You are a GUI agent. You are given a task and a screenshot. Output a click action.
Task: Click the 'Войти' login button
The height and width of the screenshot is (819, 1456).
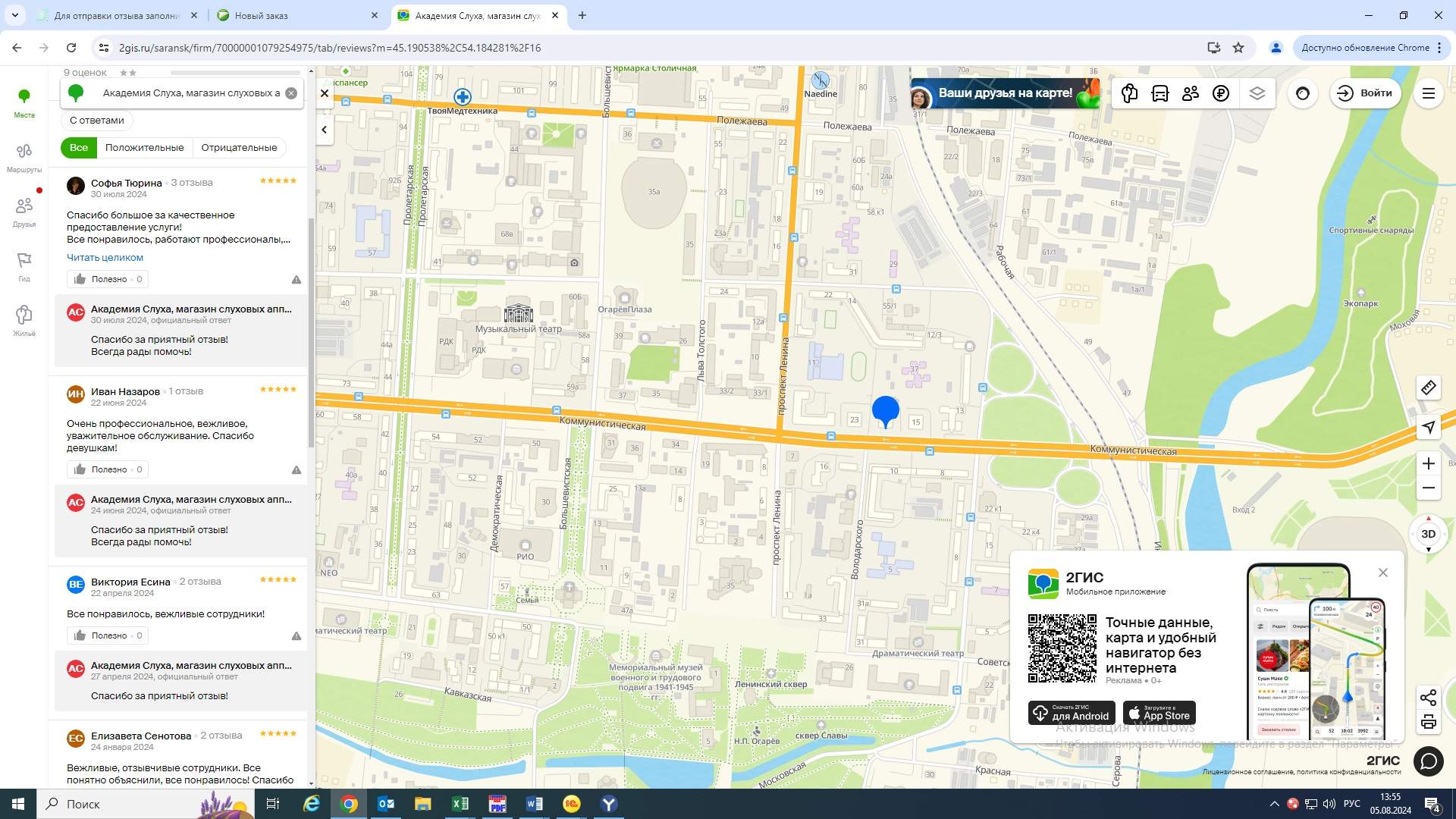(x=1365, y=93)
